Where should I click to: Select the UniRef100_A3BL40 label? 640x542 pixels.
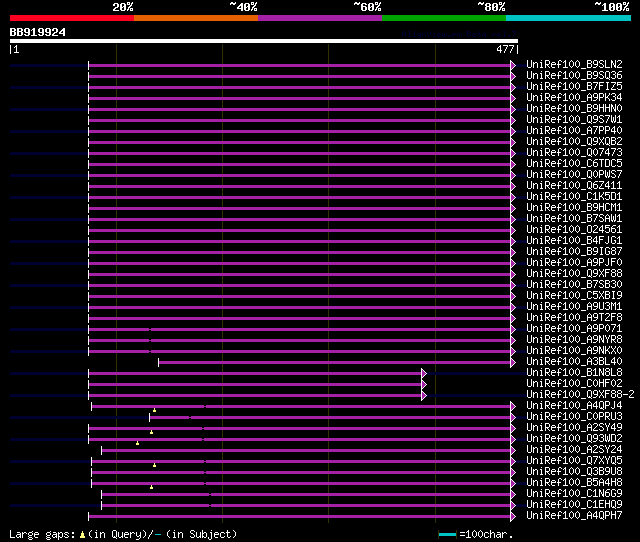coord(574,362)
